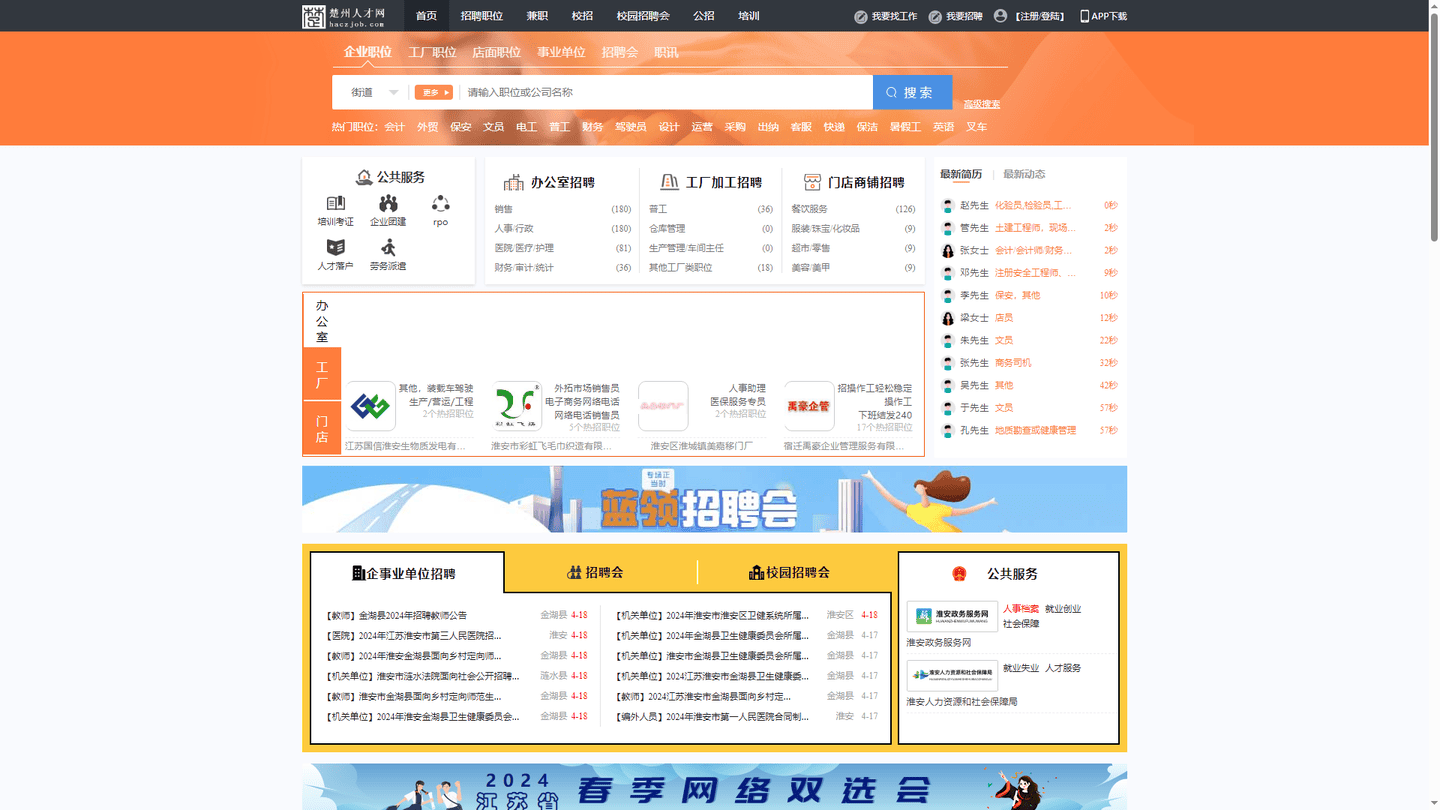Open 金湖县2024年招聘教师公告 notice

point(397,616)
